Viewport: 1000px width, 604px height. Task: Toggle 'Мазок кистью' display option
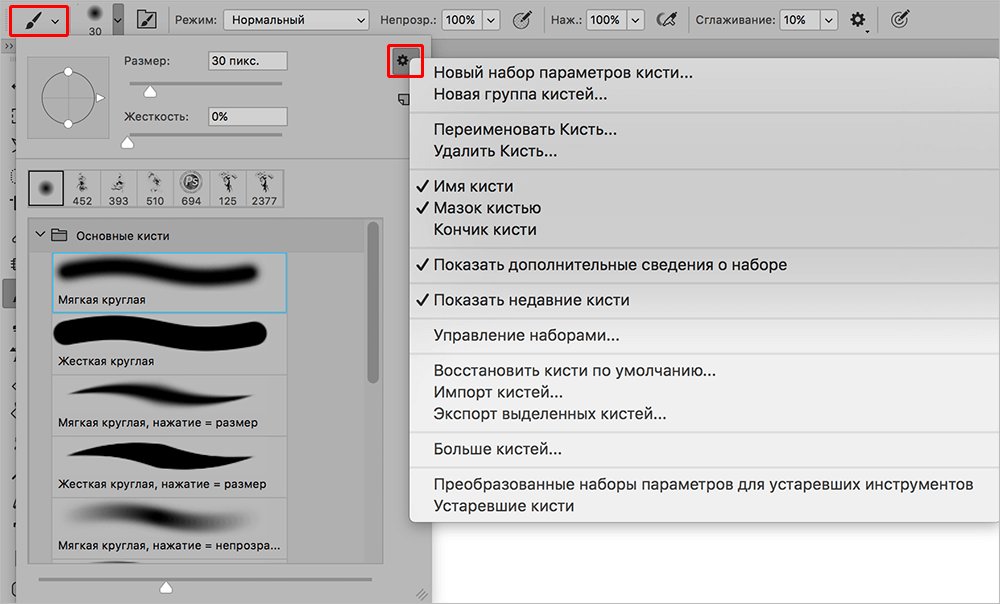pos(486,208)
